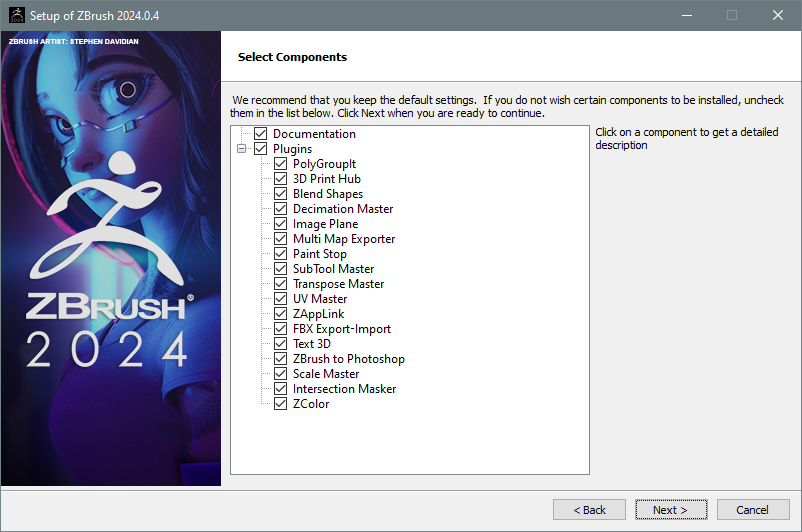
Task: Select the Blend Shapes label
Action: [328, 194]
